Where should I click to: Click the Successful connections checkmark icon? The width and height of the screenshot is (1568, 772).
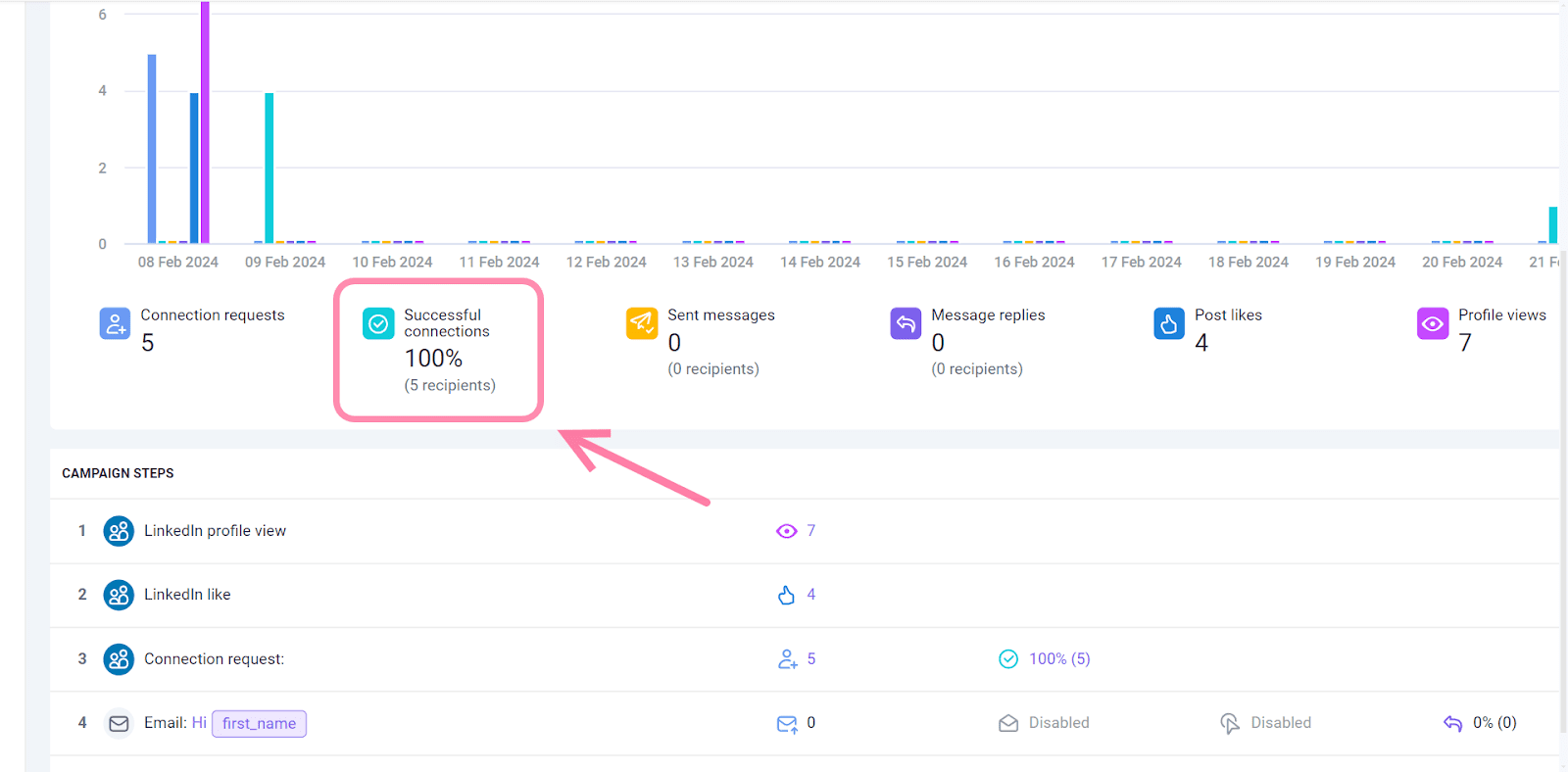378,323
